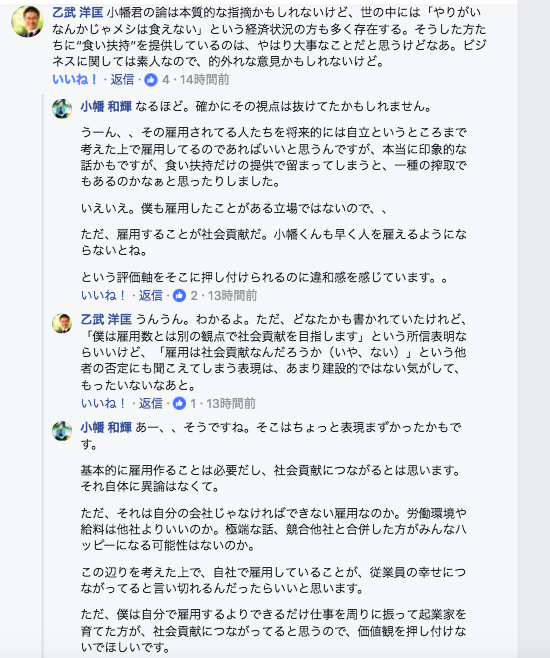View the 4 likes reaction icon

click(x=151, y=80)
